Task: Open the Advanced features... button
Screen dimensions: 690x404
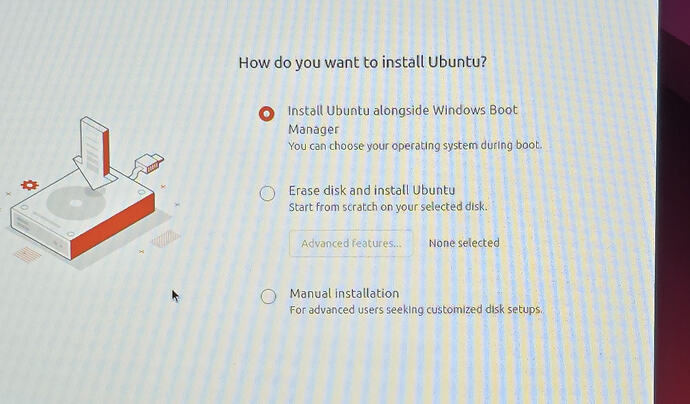Action: coord(351,243)
